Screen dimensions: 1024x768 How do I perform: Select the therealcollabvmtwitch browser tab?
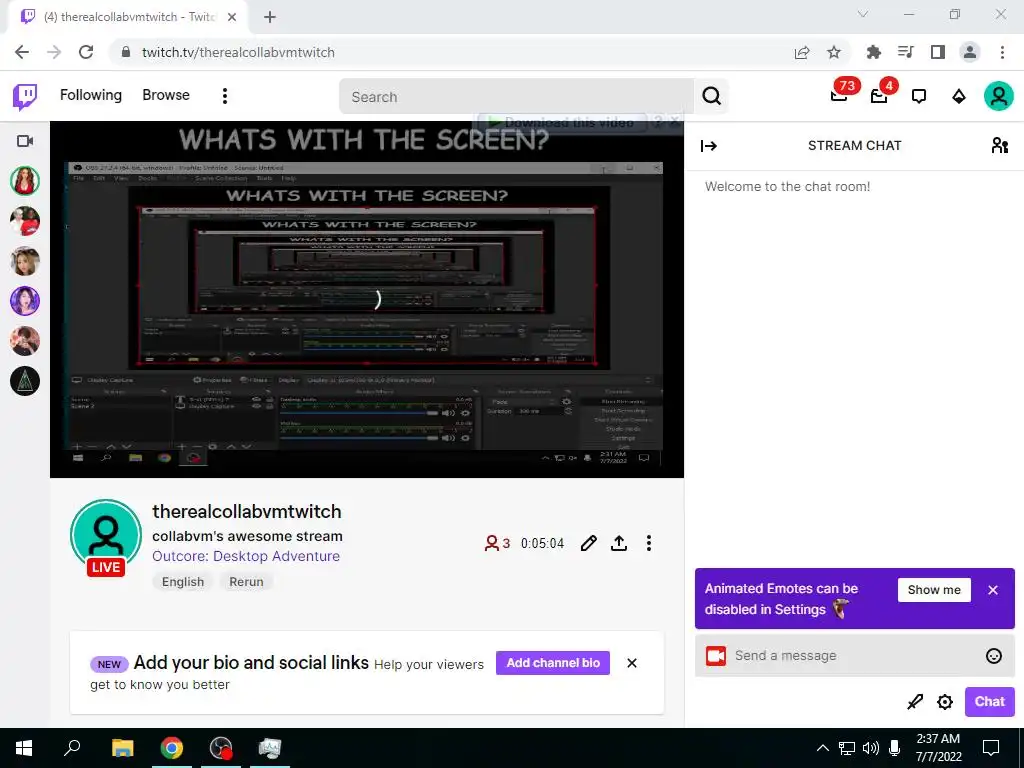point(127,18)
